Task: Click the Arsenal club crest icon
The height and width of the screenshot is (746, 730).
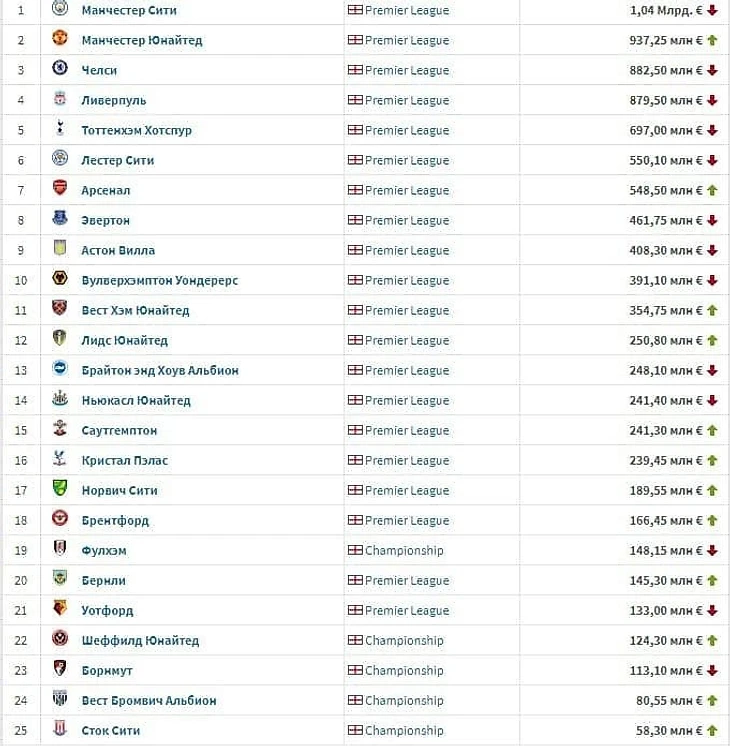Action: click(x=60, y=188)
